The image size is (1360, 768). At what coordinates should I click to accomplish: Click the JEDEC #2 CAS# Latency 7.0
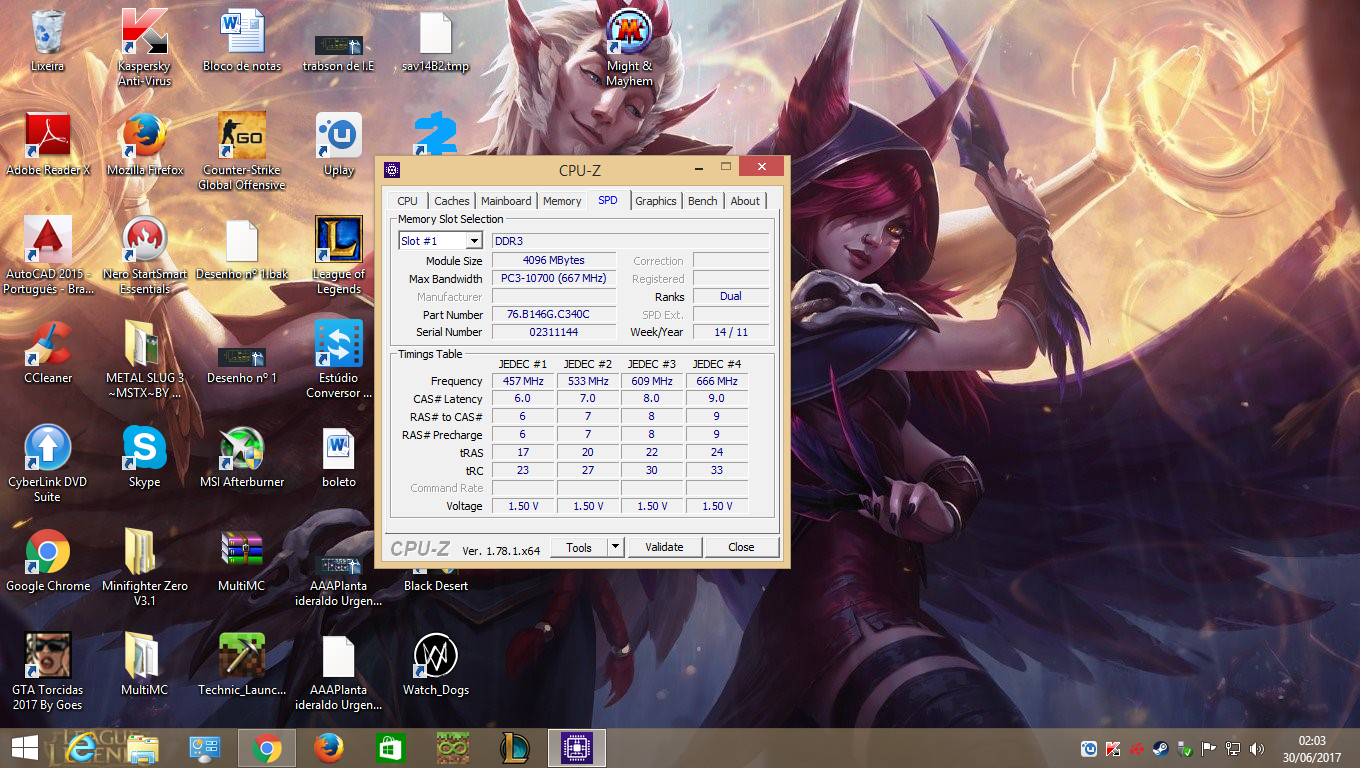[x=588, y=398]
